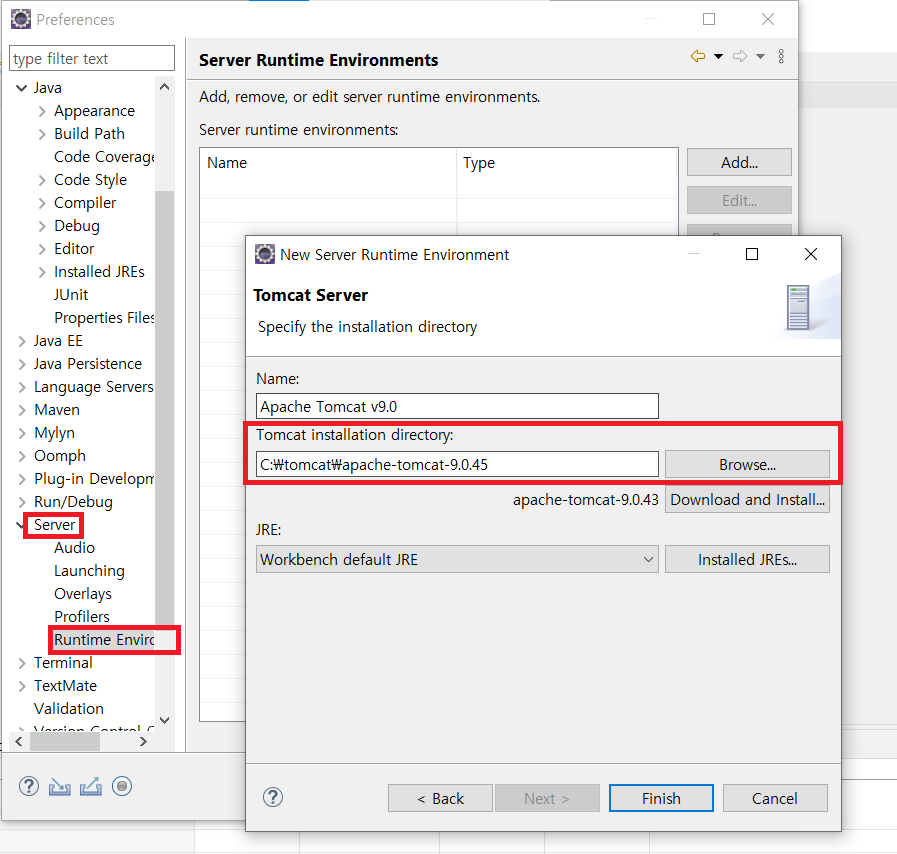
Task: Select the Editor preference item
Action: pyautogui.click(x=74, y=249)
